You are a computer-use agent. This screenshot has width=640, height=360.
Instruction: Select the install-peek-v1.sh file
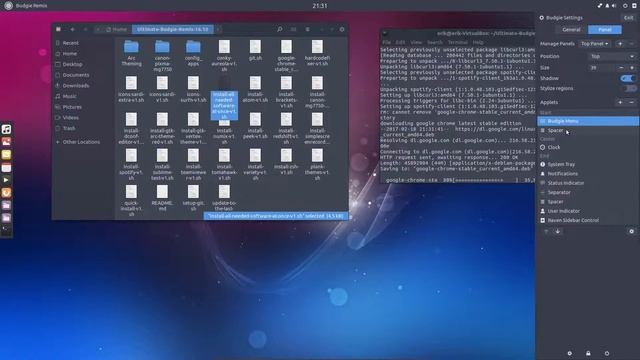[255, 125]
